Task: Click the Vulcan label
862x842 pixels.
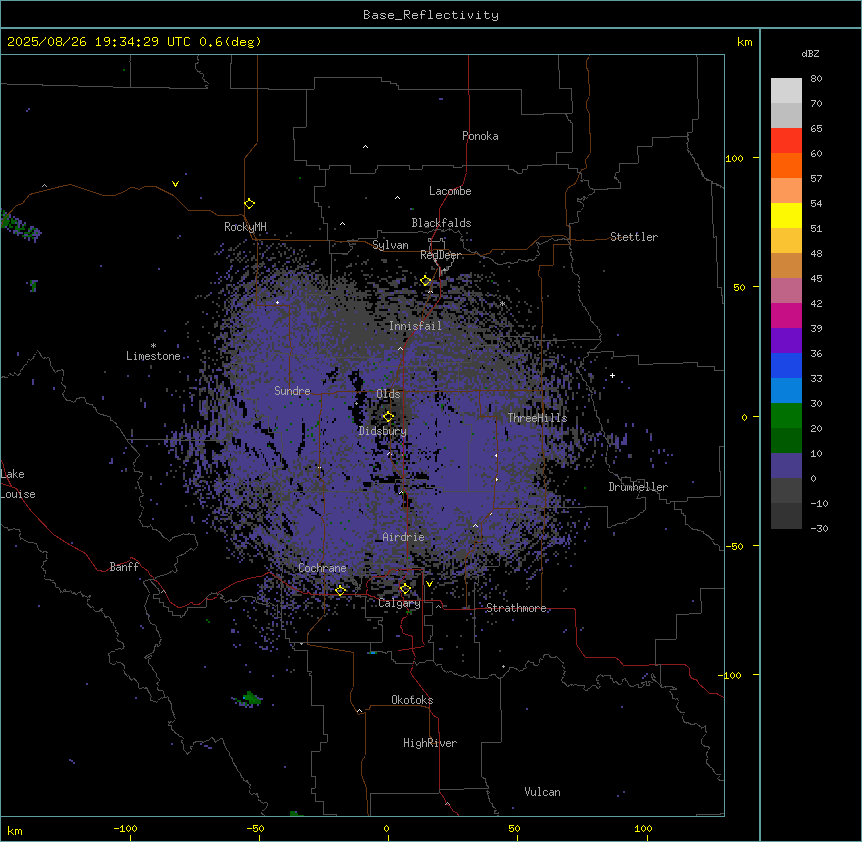Action: pos(543,792)
